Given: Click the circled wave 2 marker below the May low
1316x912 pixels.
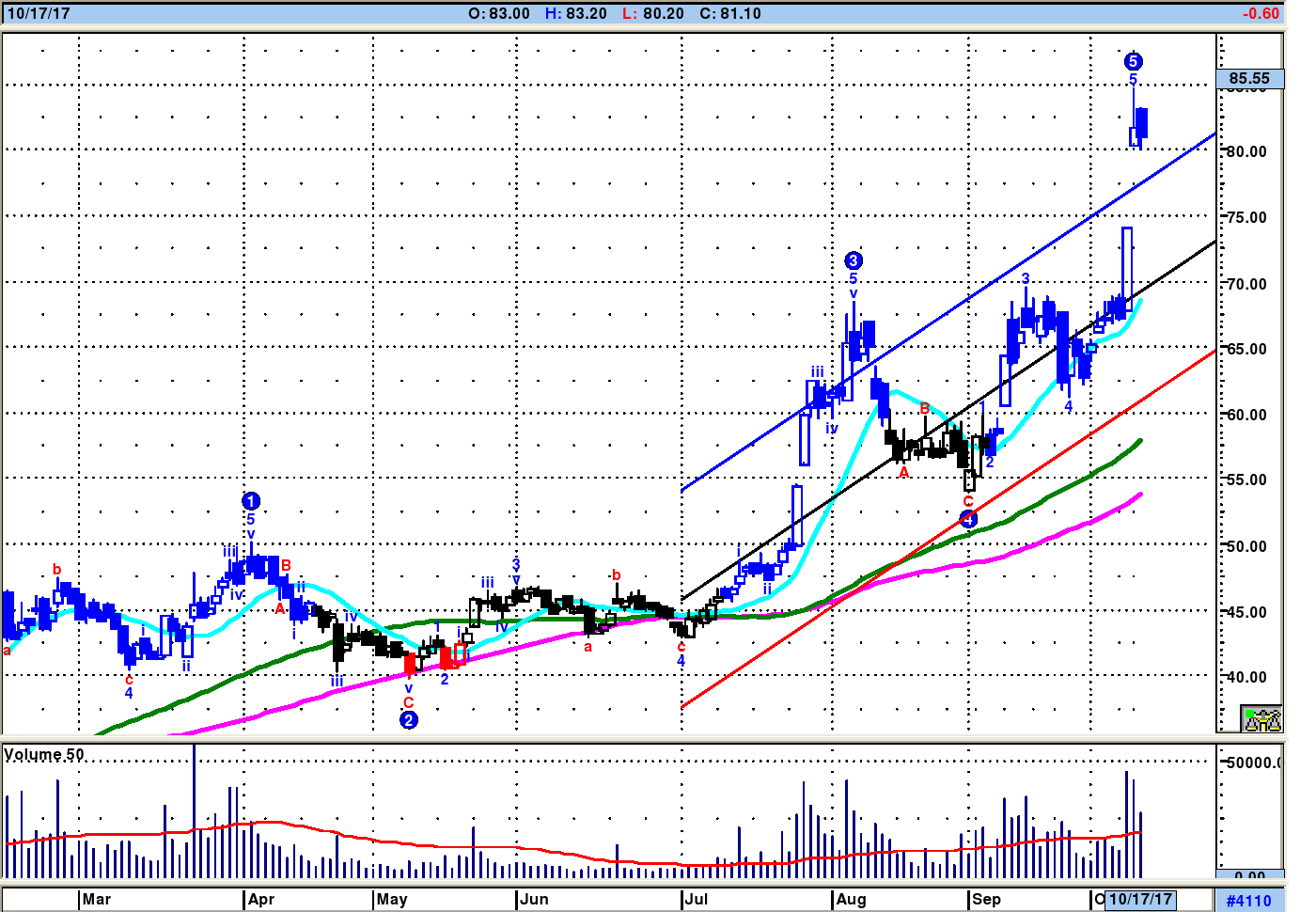Looking at the screenshot, I should pos(408,720).
